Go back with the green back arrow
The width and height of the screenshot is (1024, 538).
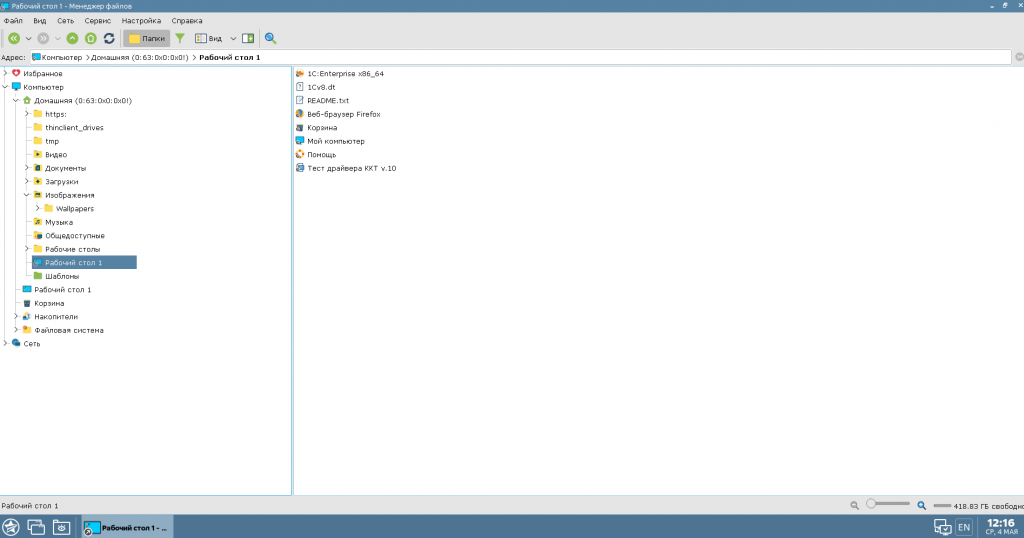pyautogui.click(x=14, y=39)
